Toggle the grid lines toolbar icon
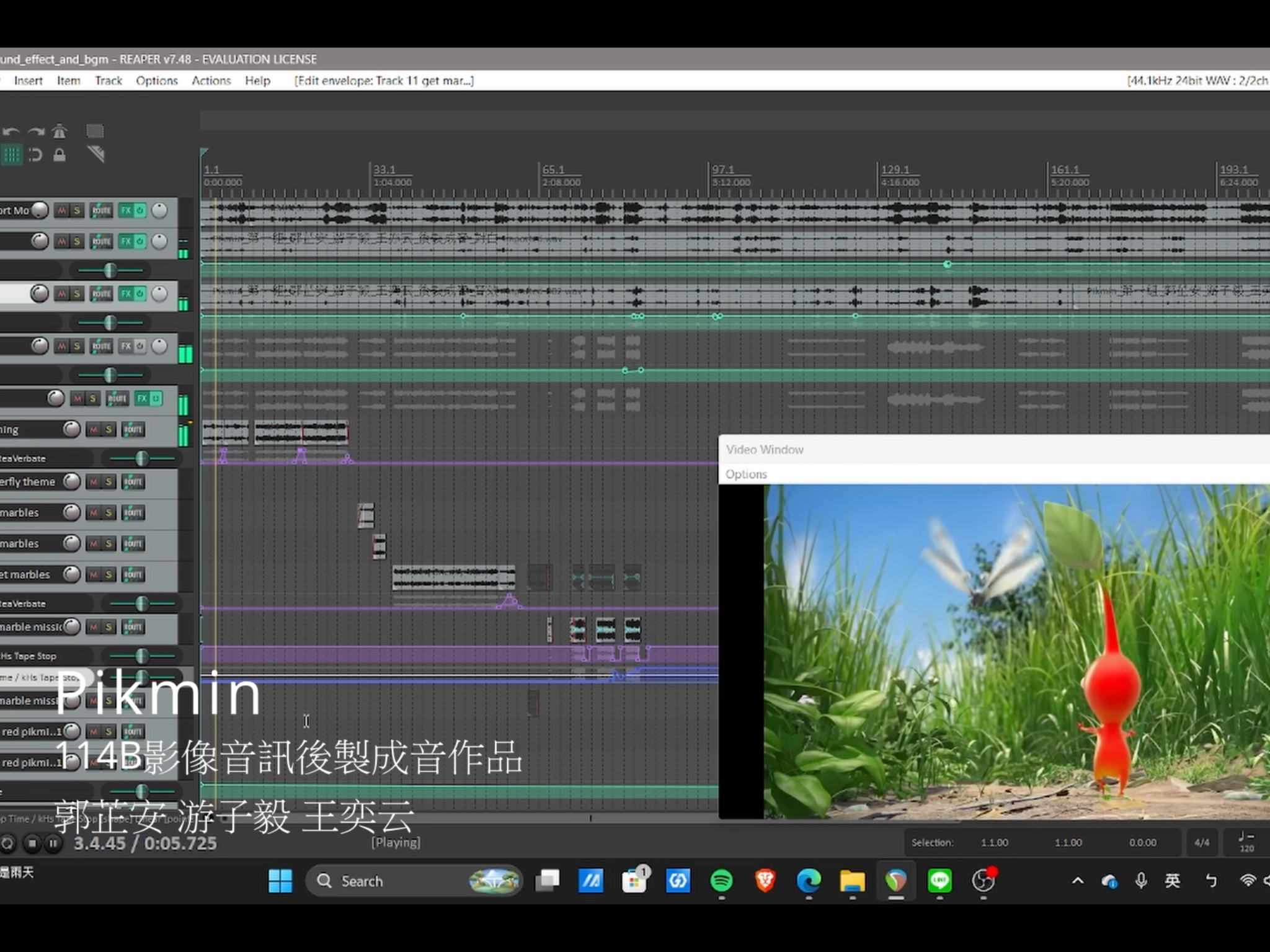The image size is (1270, 952). click(11, 154)
